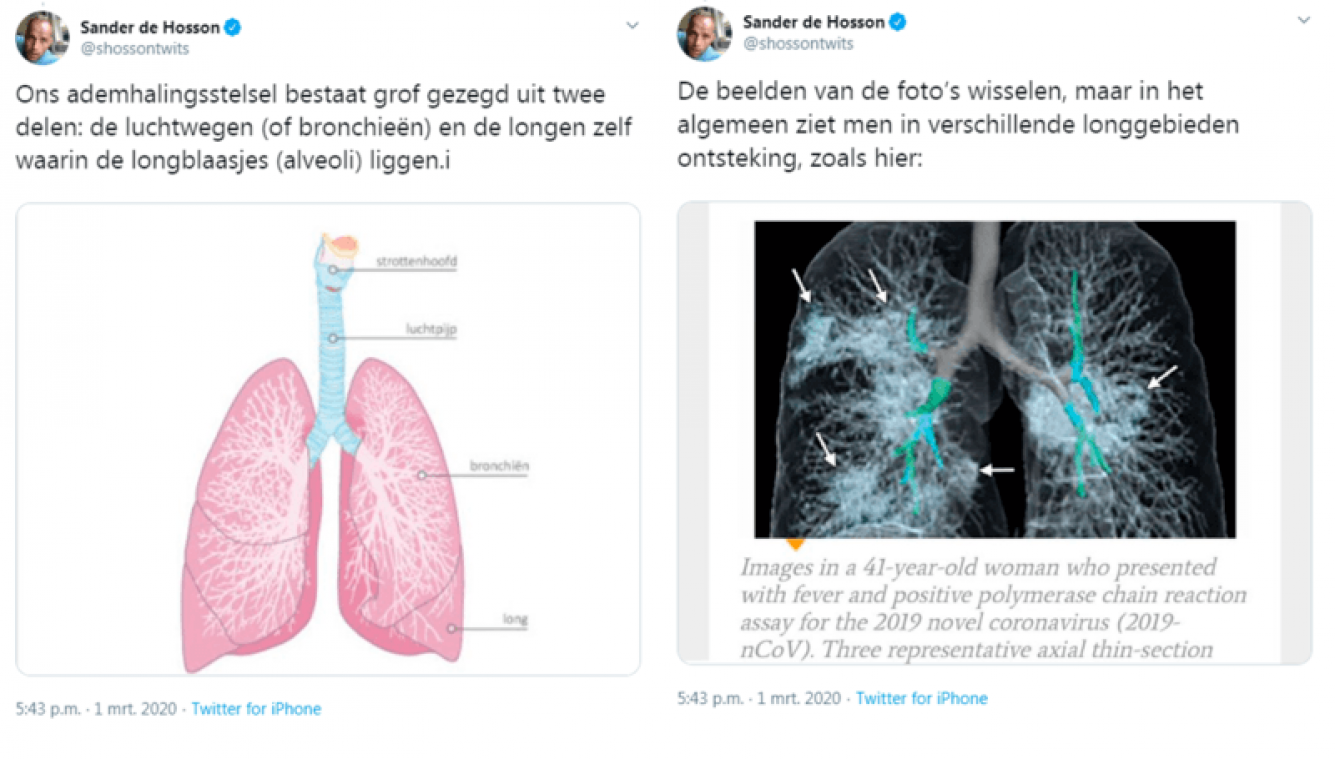Click the verified badge next to Sander de Hosson
The image size is (1335, 759).
point(234,28)
